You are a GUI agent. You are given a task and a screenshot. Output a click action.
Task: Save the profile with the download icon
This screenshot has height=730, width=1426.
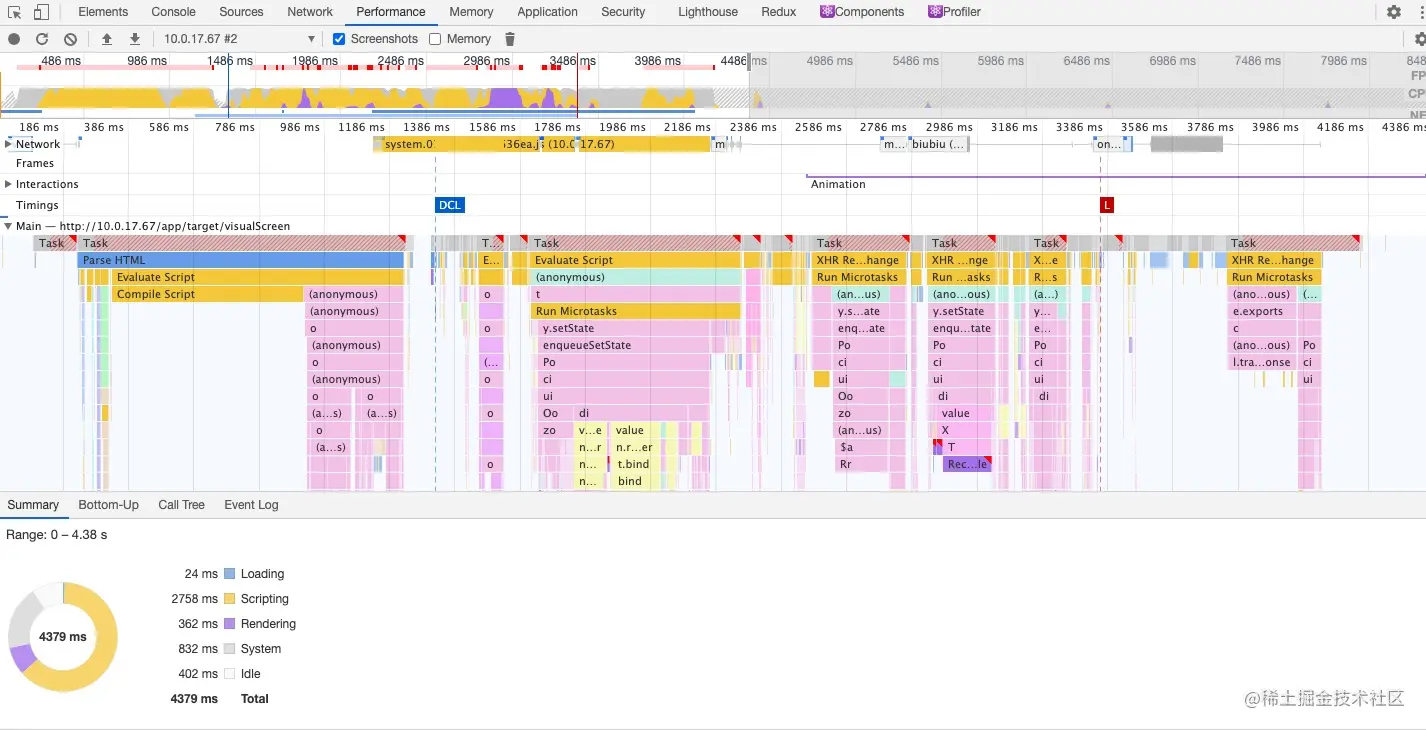[135, 39]
